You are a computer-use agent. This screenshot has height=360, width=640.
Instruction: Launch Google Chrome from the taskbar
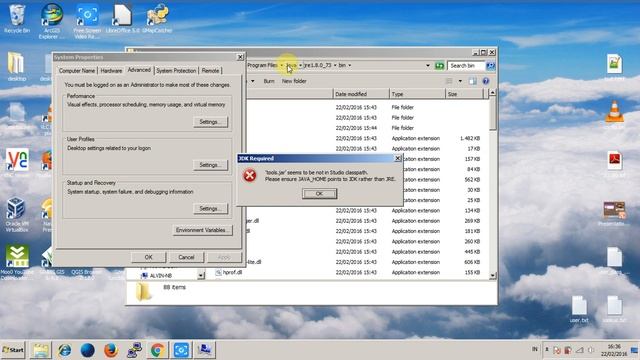(158, 350)
